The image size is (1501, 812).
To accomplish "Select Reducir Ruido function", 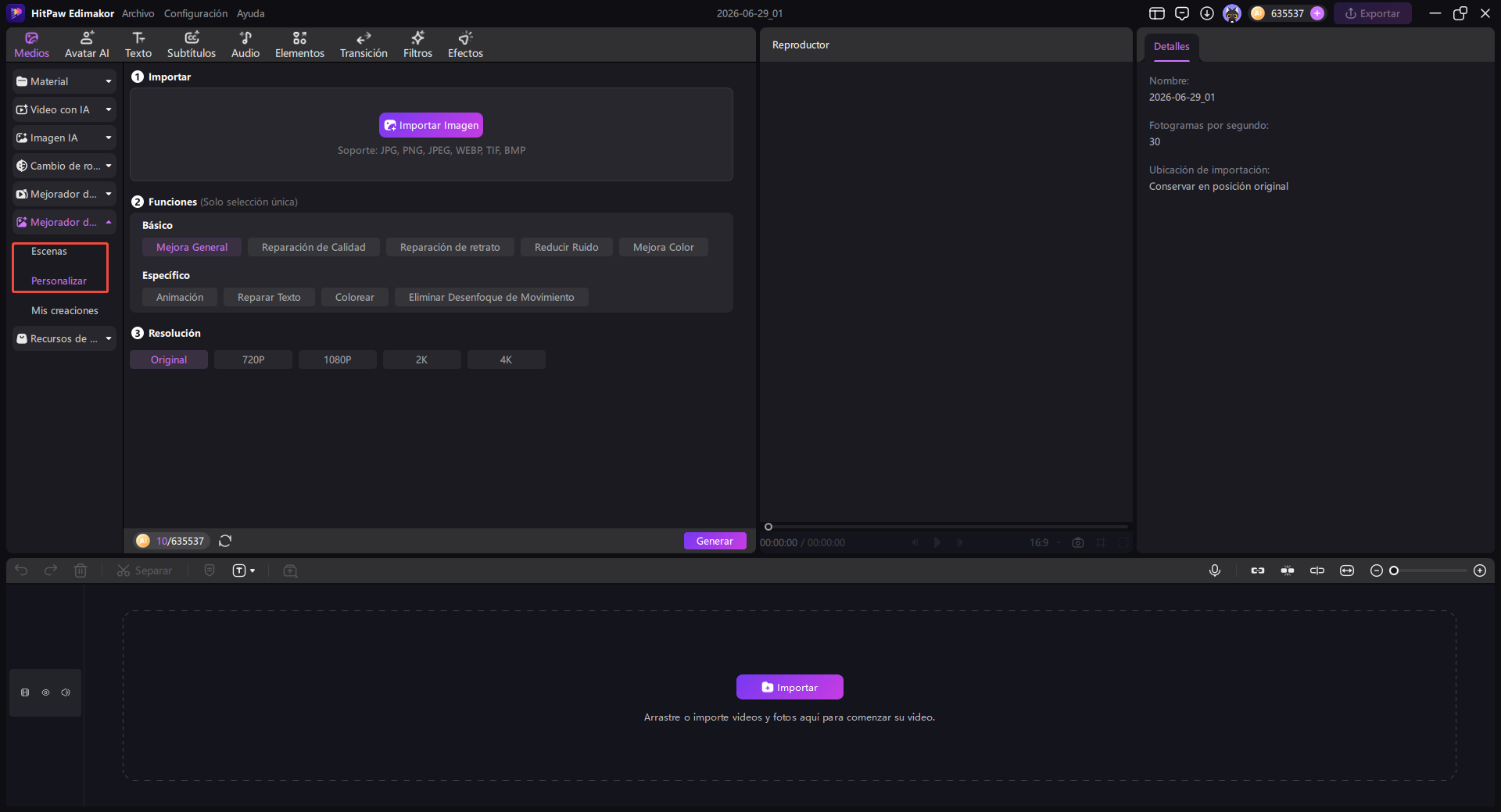I will (x=566, y=247).
